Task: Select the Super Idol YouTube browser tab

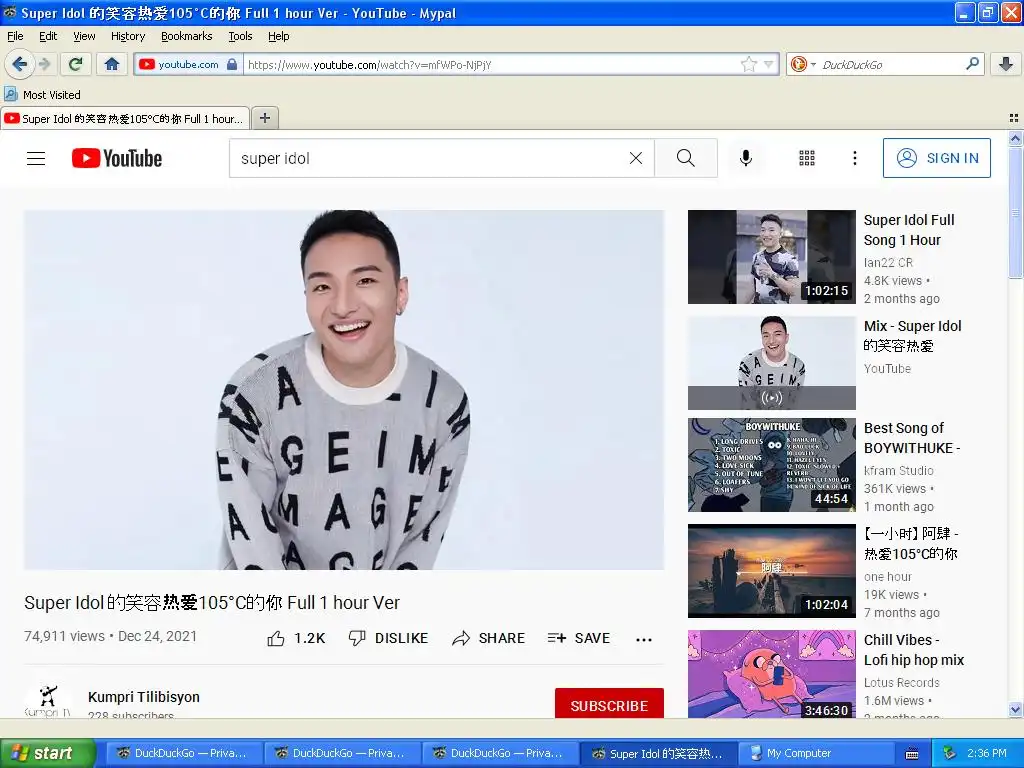Action: (x=125, y=118)
